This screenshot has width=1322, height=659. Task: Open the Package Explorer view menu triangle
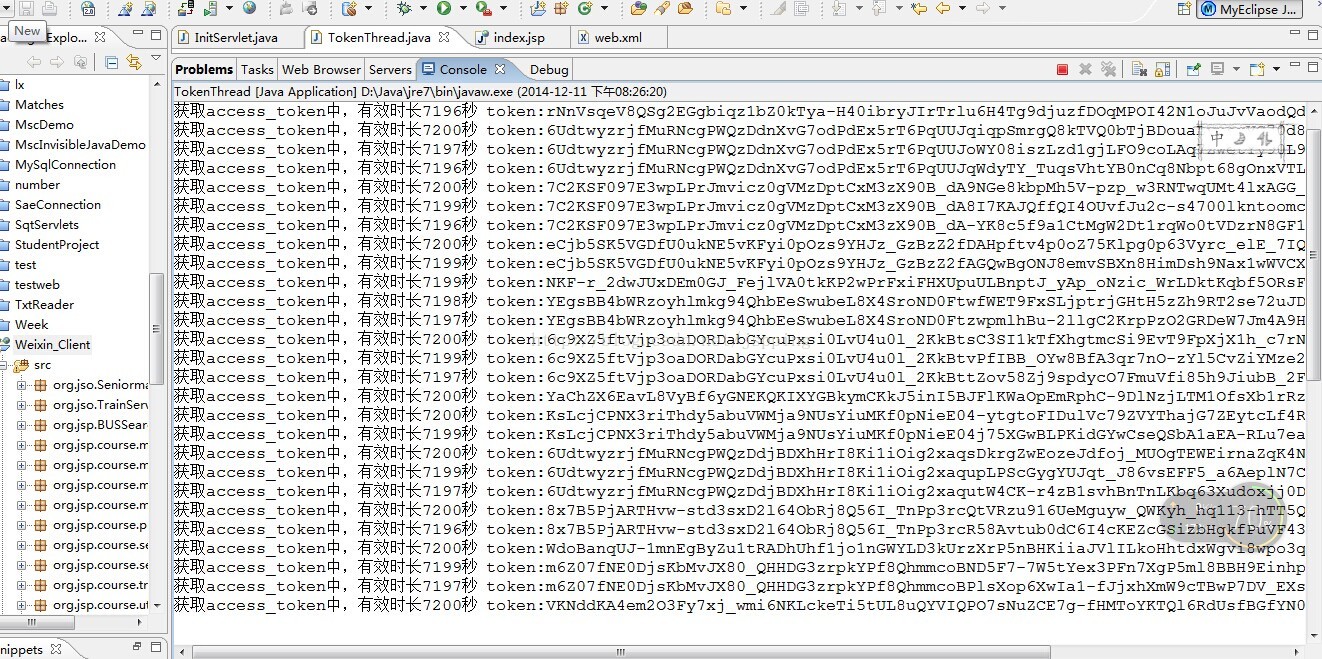[156, 58]
